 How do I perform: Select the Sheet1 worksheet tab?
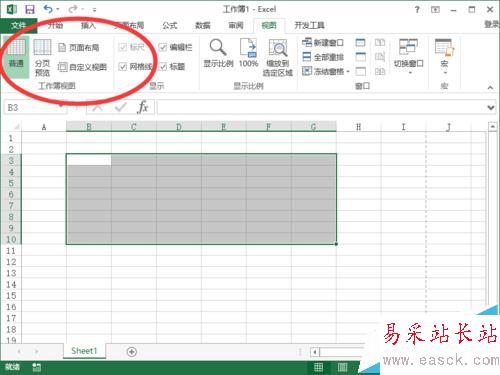coord(84,351)
